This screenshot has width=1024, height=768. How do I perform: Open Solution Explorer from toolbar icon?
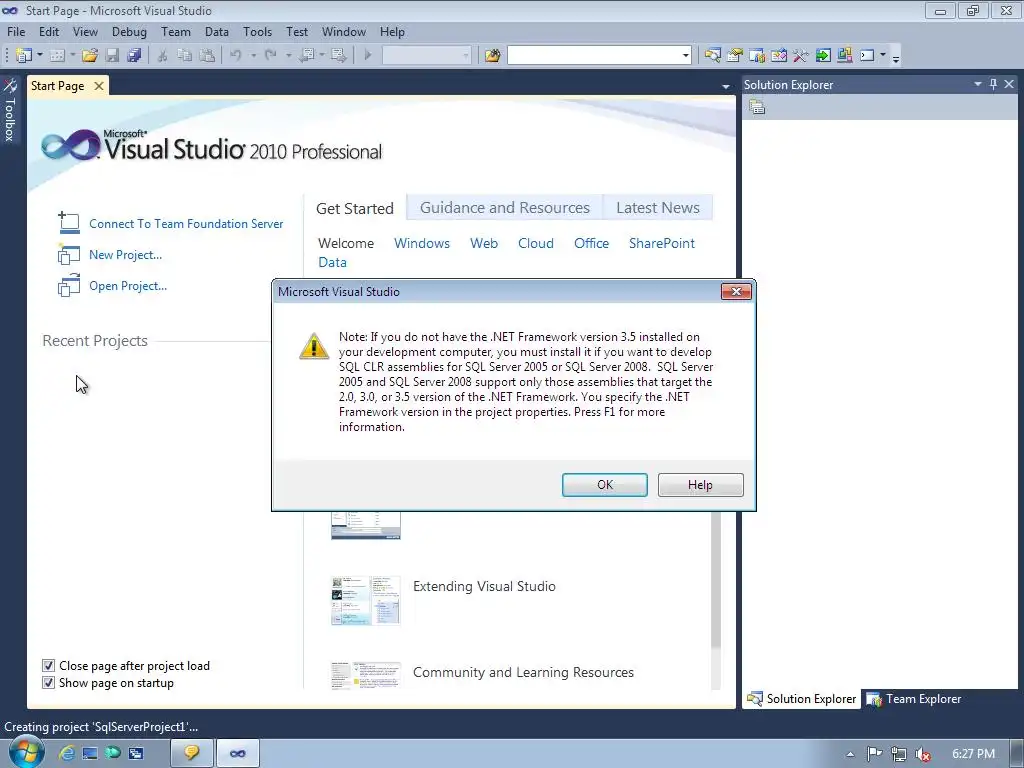click(712, 56)
